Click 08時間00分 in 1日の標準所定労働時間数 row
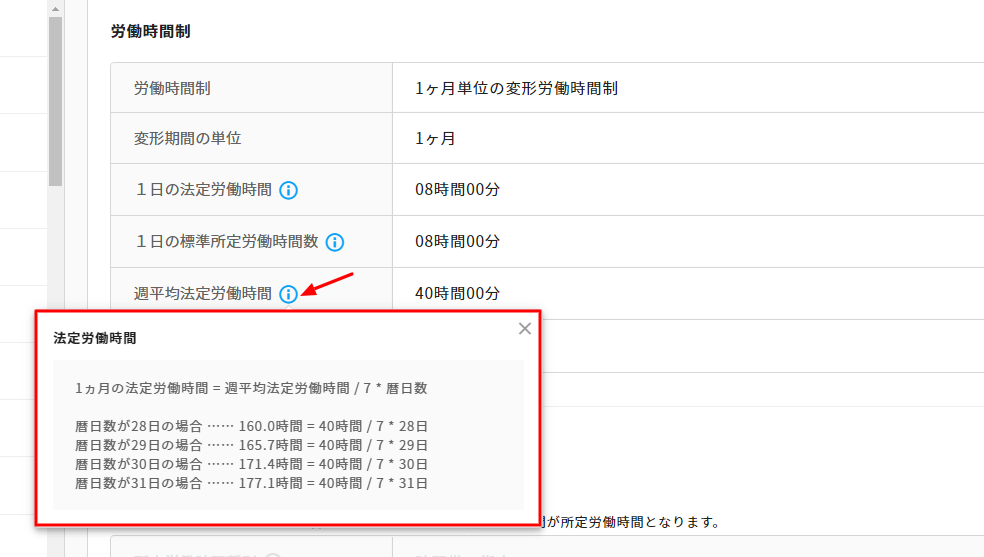This screenshot has width=984, height=557. point(457,242)
